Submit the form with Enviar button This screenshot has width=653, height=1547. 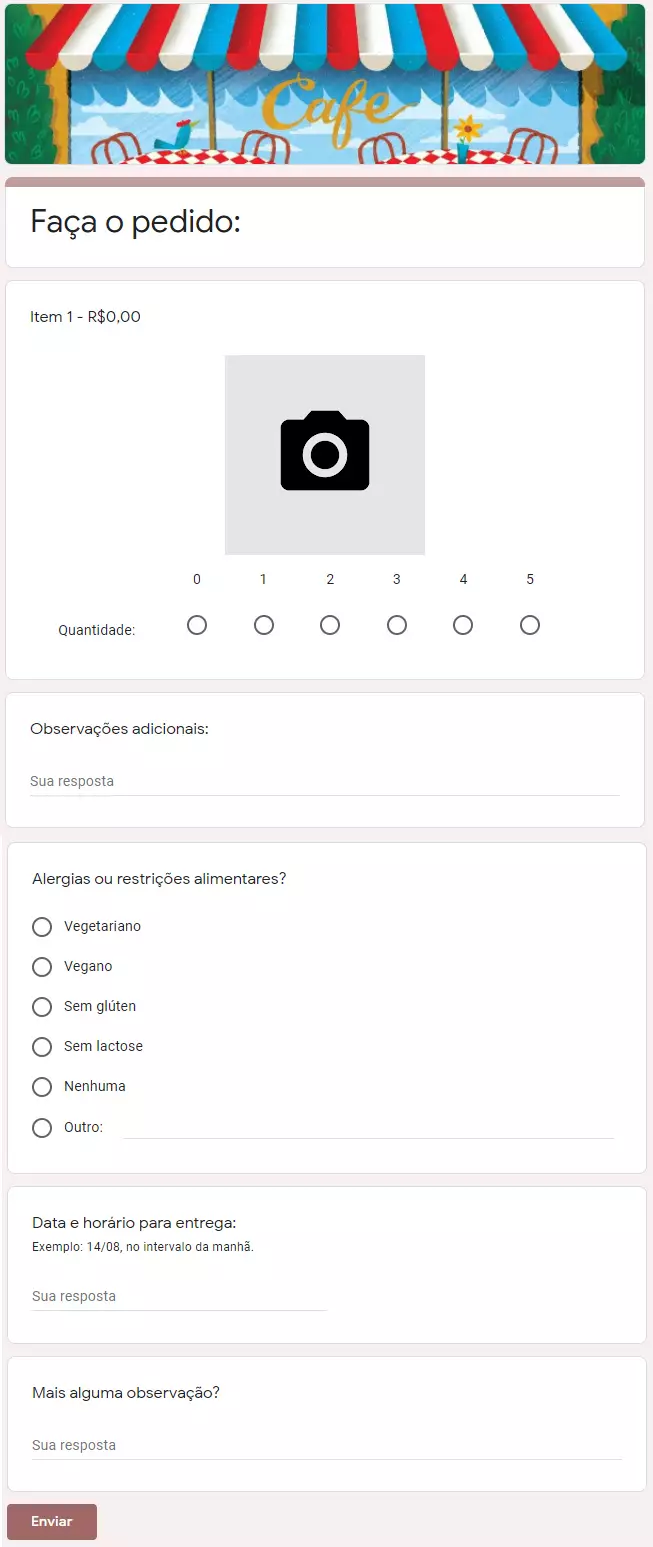tap(52, 1522)
